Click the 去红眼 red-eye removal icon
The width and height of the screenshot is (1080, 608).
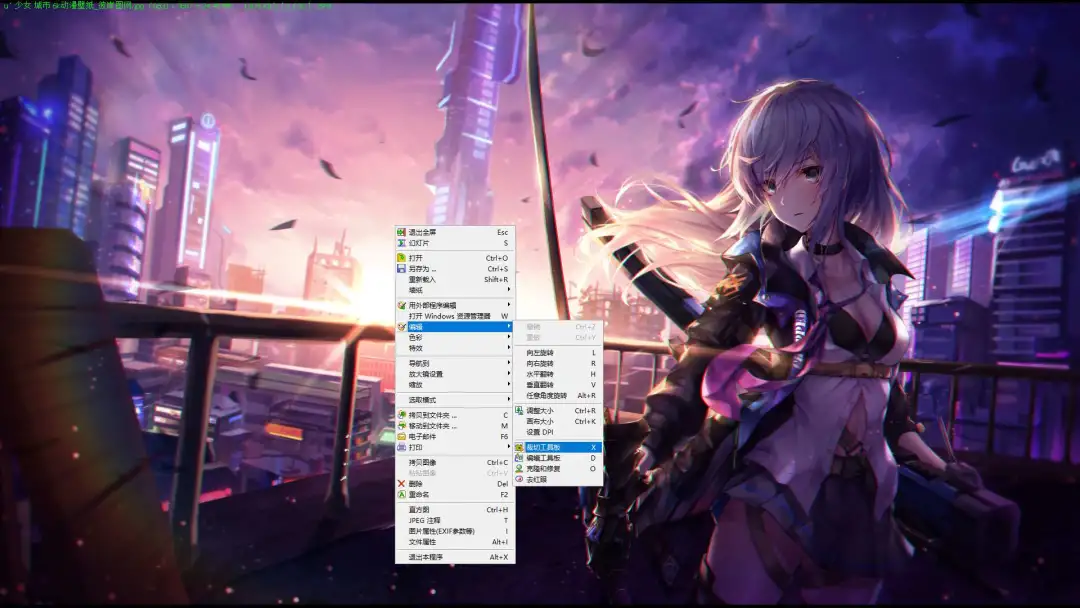pyautogui.click(x=519, y=479)
